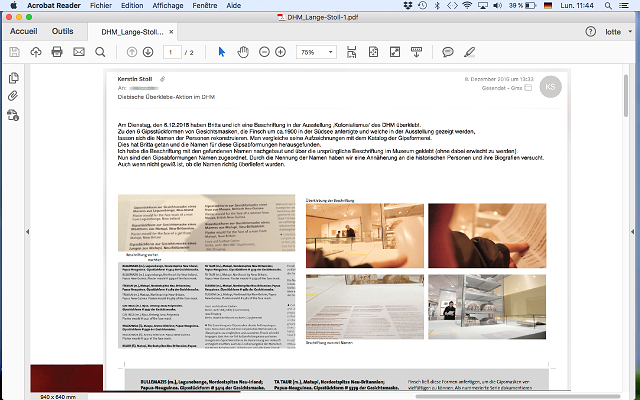The height and width of the screenshot is (400, 640).
Task: Open the Fichier menu
Action: (x=101, y=5)
